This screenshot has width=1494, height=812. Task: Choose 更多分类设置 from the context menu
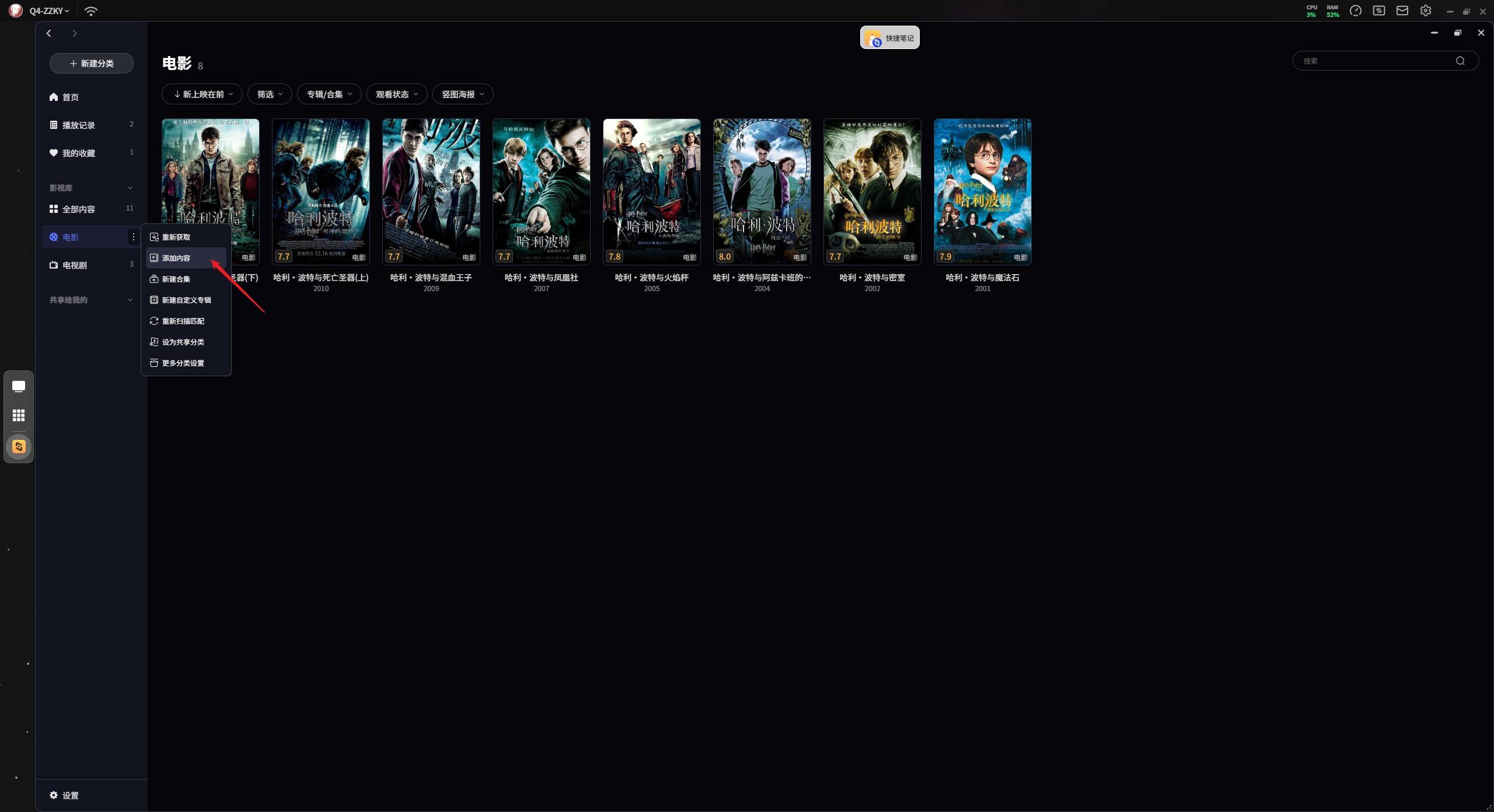186,363
